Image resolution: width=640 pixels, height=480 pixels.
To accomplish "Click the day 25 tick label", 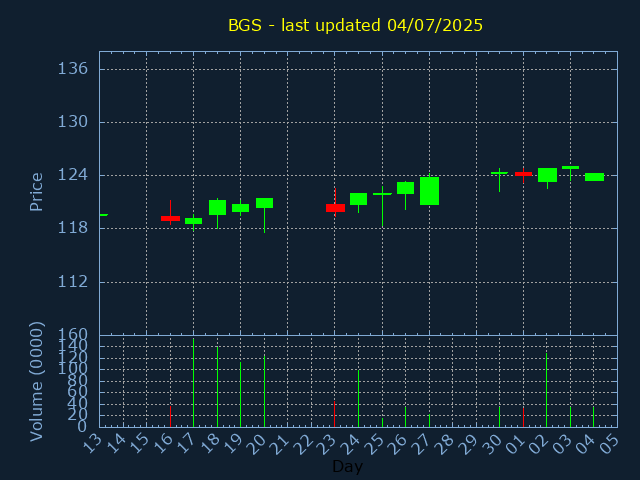I will click(x=375, y=444).
